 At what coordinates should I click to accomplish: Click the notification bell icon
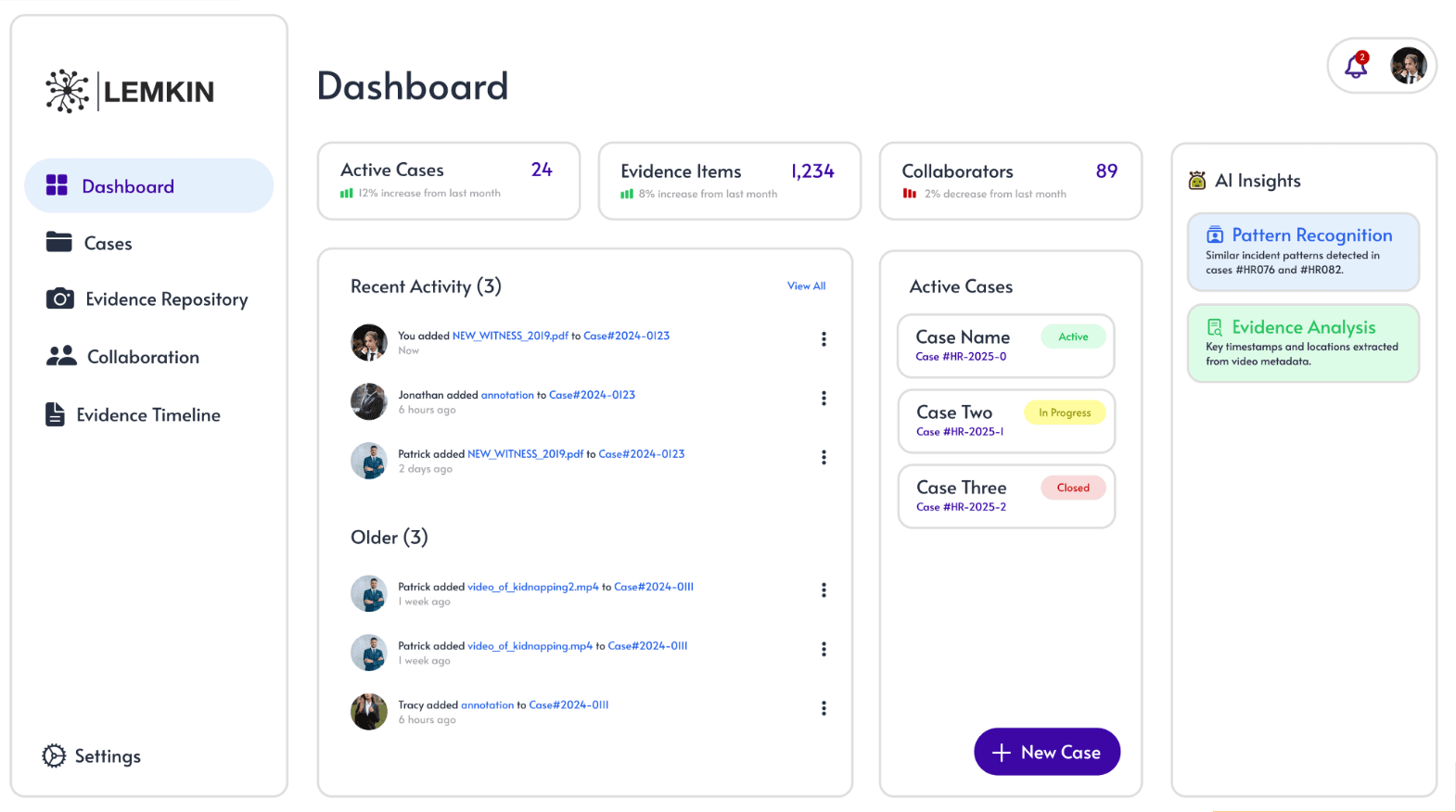coord(1356,66)
